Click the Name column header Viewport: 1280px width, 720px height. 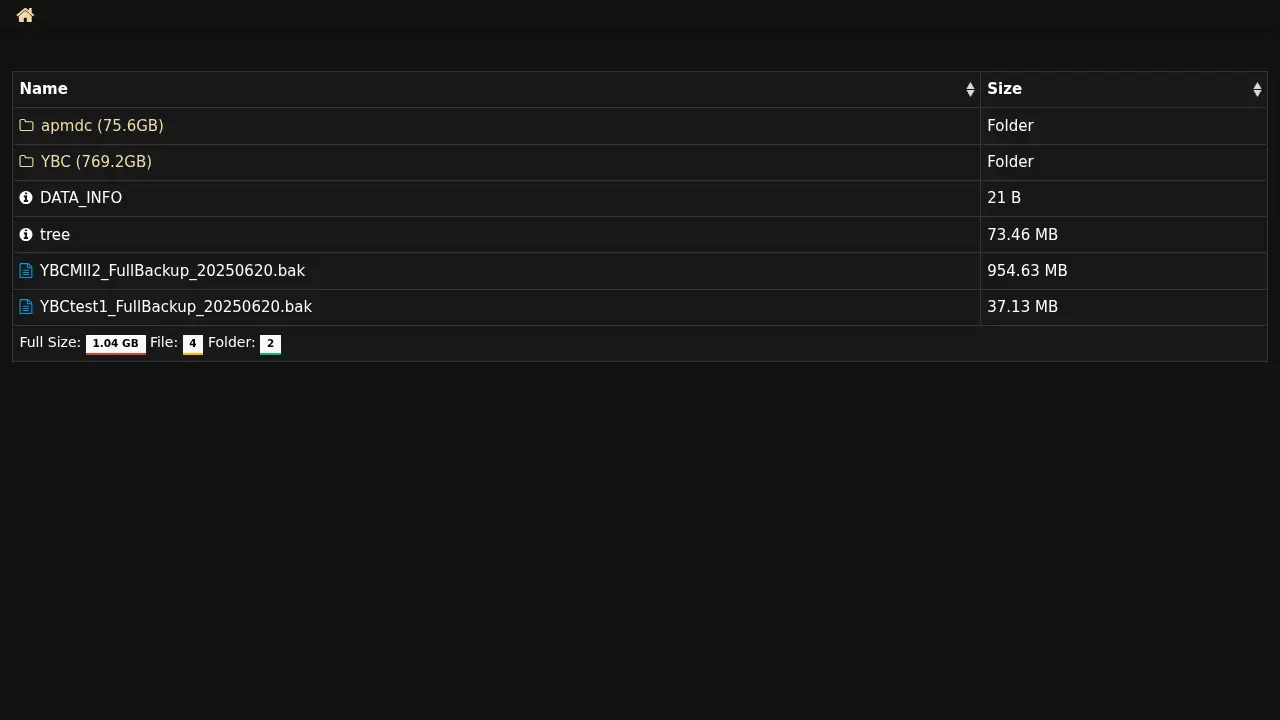pos(44,89)
